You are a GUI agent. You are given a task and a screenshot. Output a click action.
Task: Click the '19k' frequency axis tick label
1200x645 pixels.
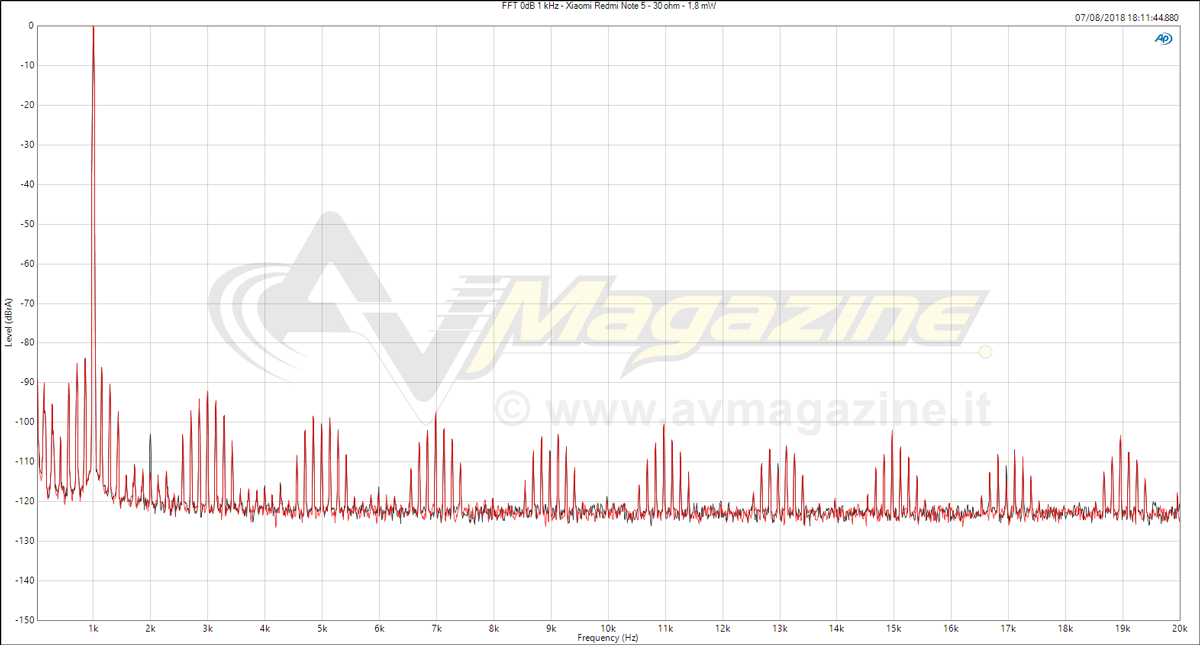[1123, 629]
